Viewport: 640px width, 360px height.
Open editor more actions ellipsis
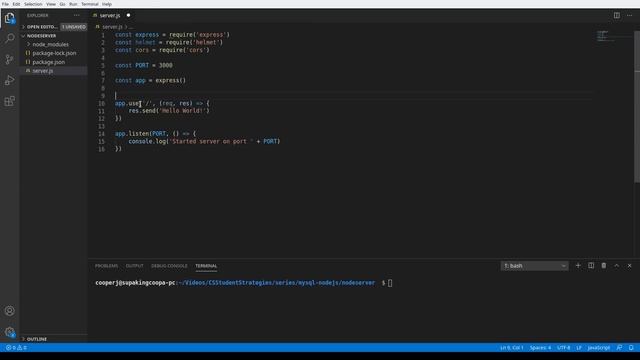pyautogui.click(x=629, y=16)
